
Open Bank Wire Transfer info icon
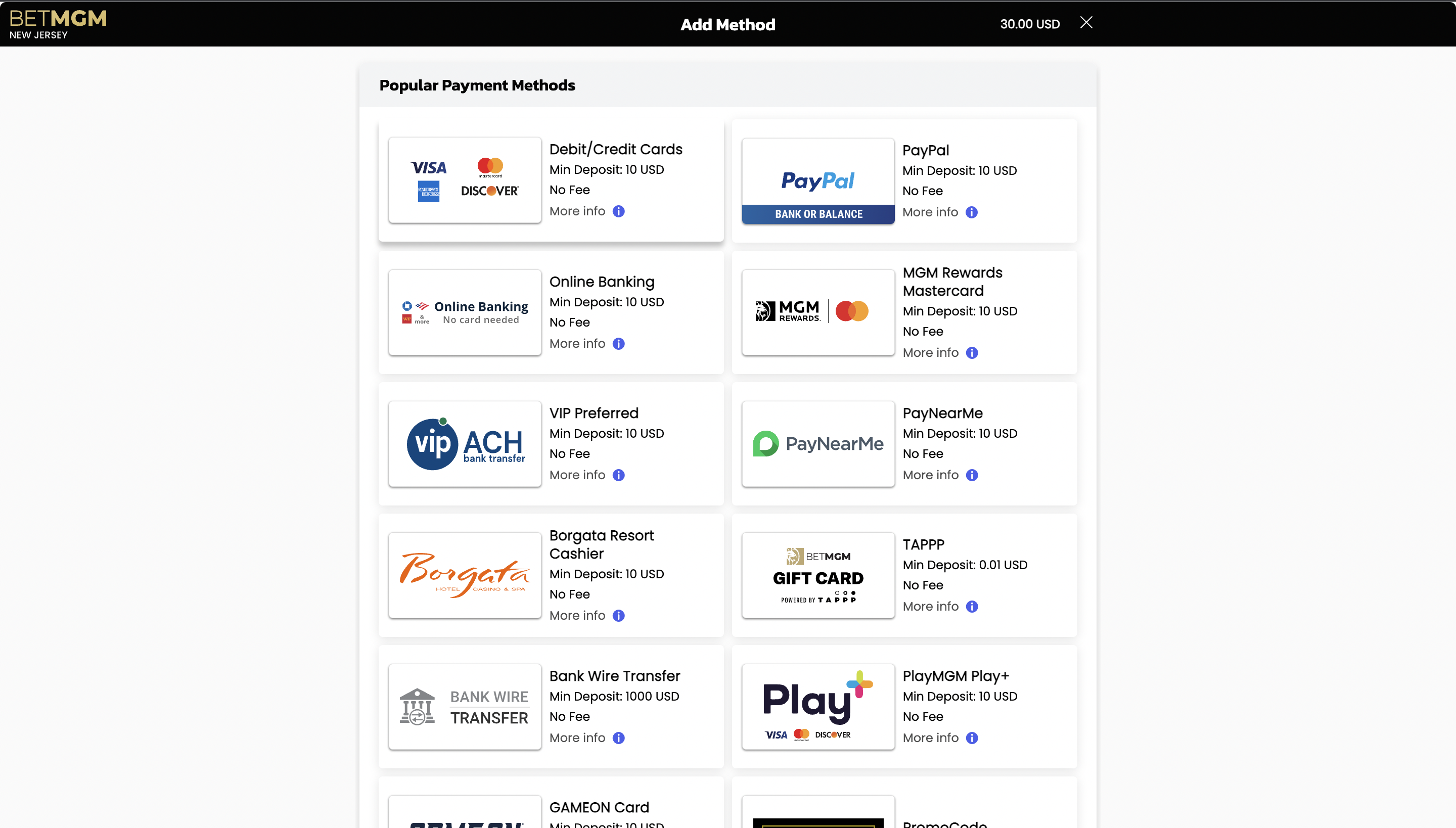pyautogui.click(x=618, y=738)
